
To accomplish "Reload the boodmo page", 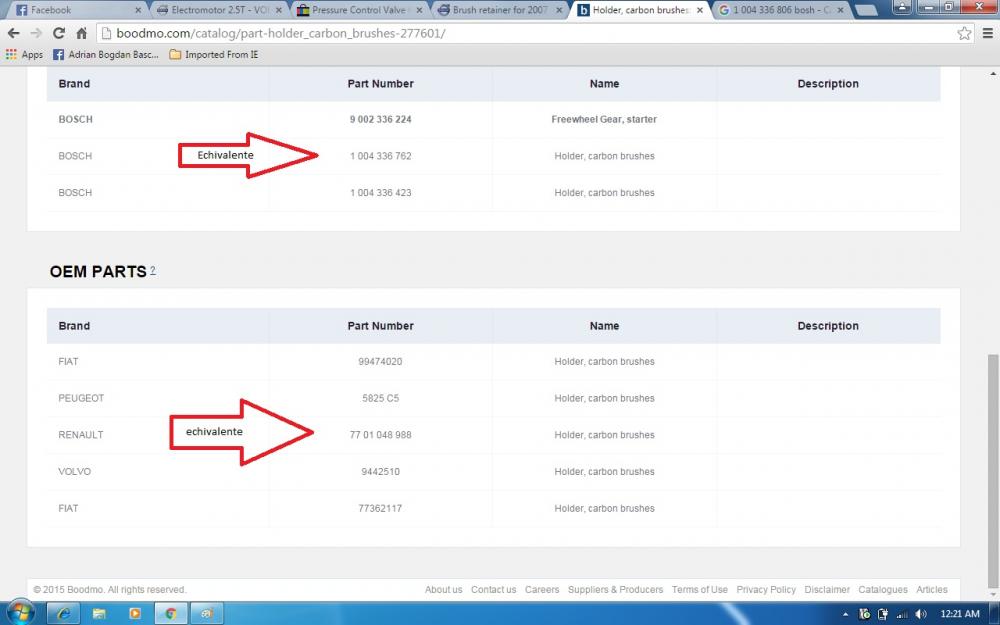I will [x=59, y=33].
